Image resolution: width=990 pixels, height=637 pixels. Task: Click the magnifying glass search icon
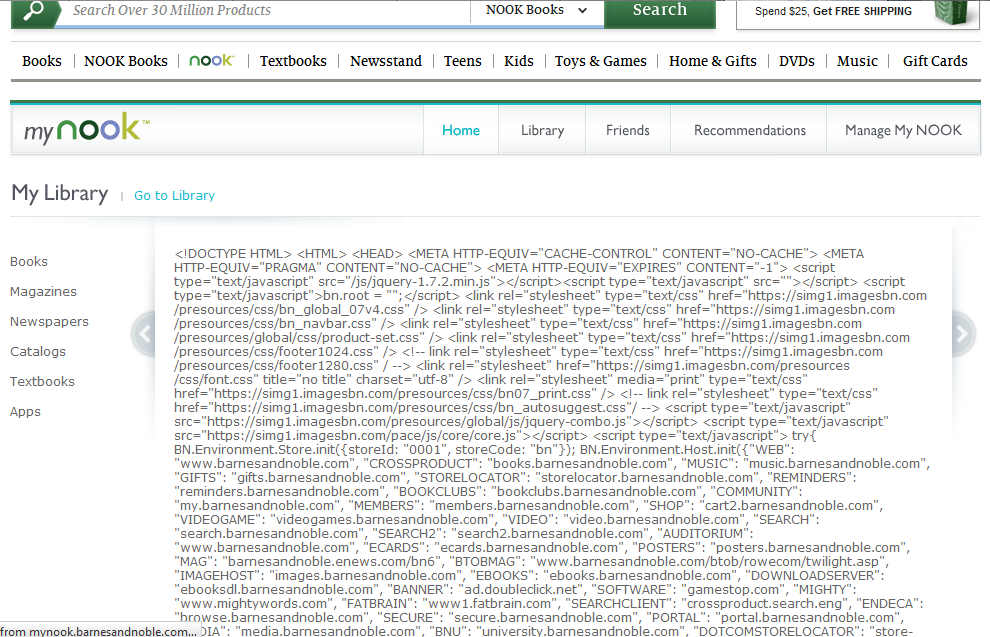33,11
